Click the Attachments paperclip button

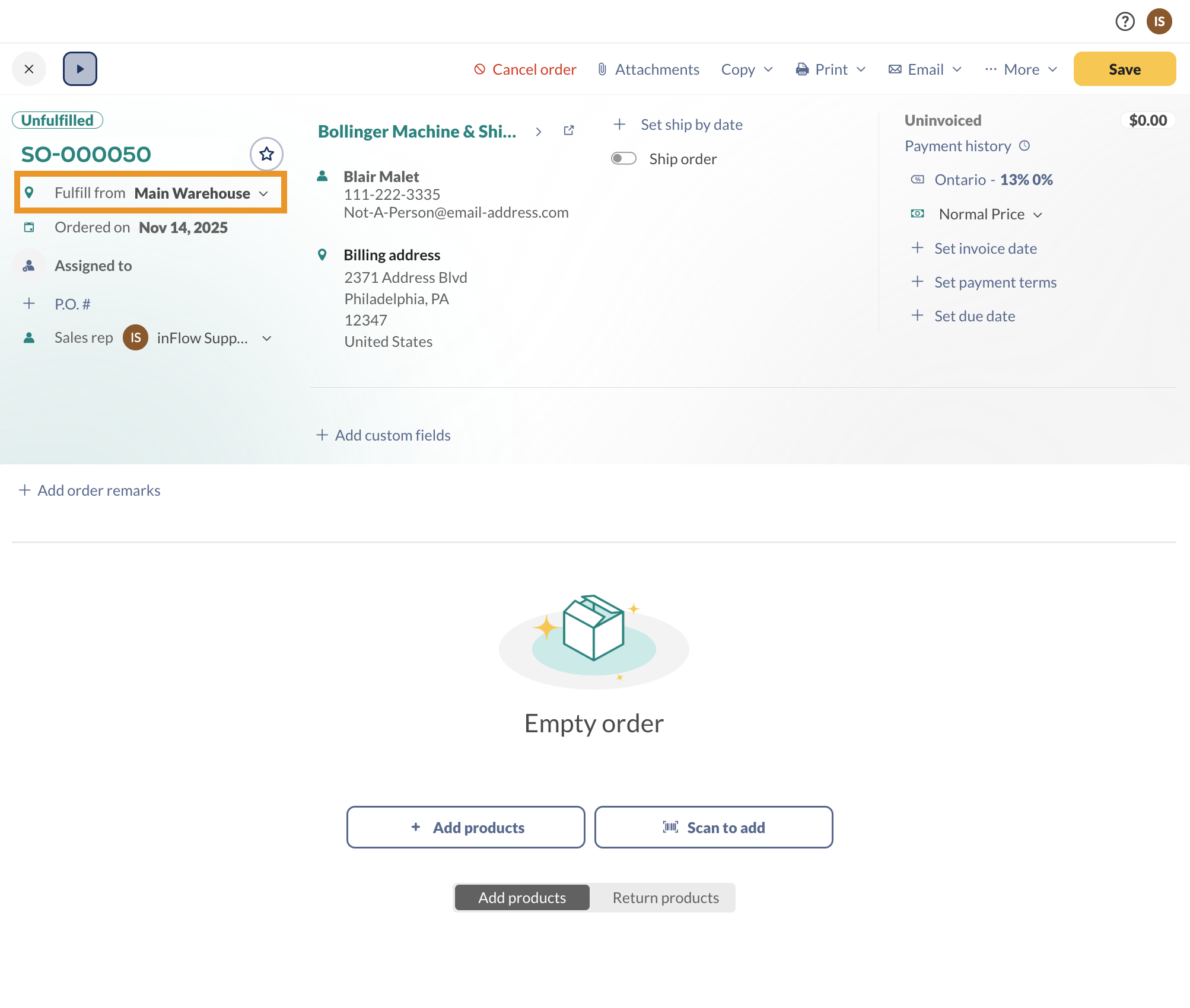[x=648, y=69]
